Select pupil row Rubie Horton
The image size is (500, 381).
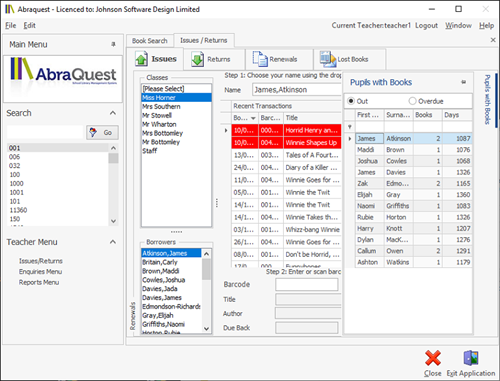pos(414,217)
